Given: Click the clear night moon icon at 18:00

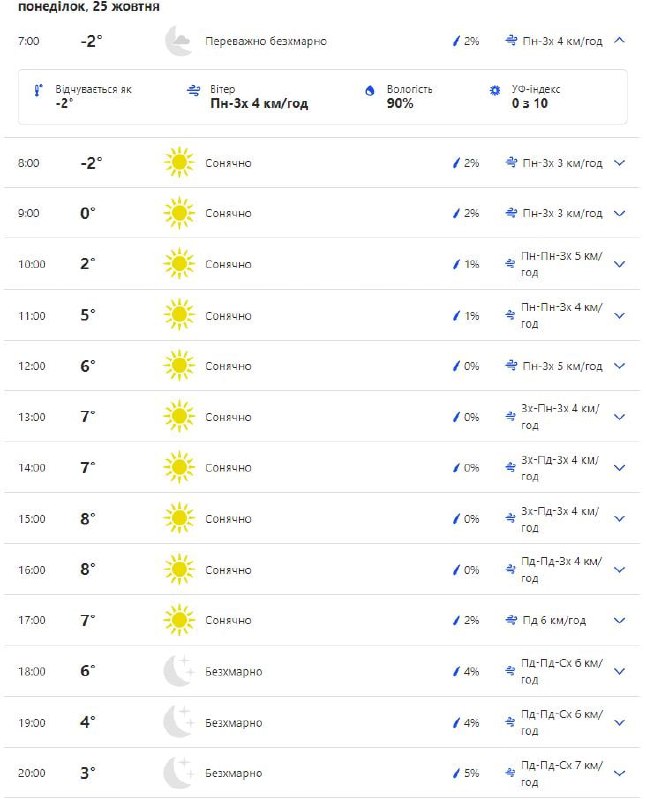Looking at the screenshot, I should tap(178, 671).
